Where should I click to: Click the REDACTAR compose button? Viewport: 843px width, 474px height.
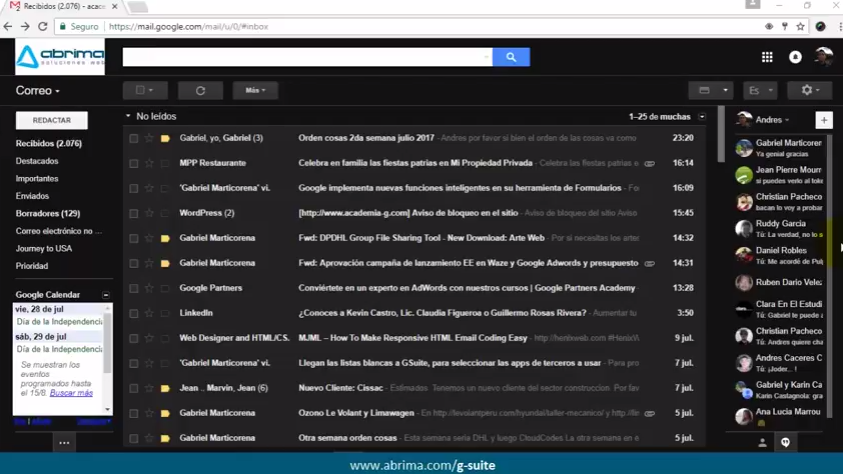(51, 120)
